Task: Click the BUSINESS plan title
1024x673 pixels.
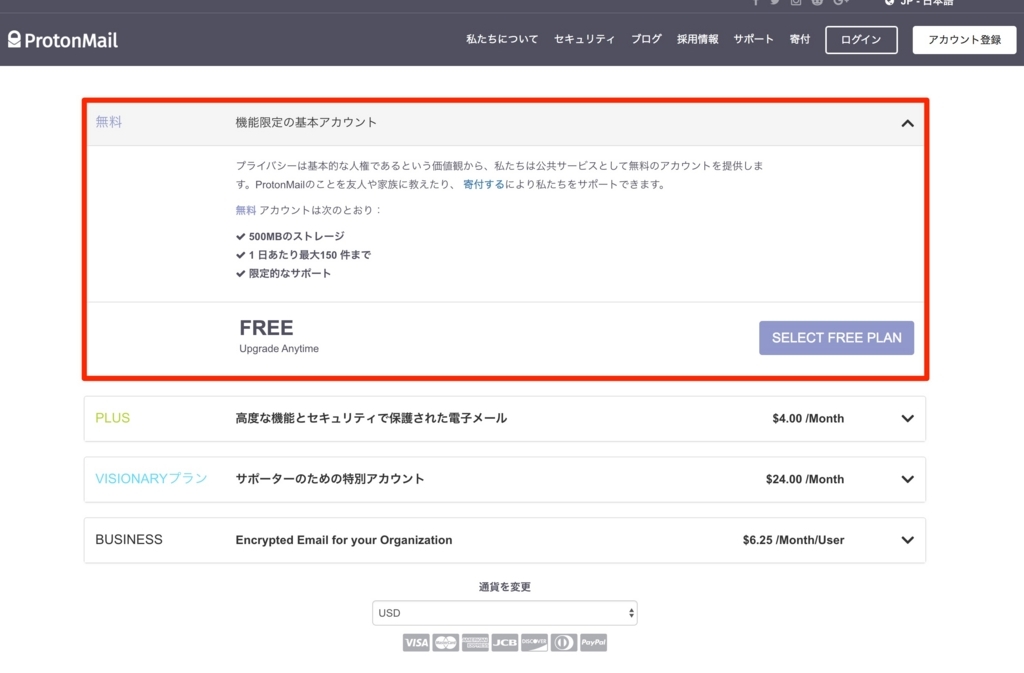Action: click(129, 539)
